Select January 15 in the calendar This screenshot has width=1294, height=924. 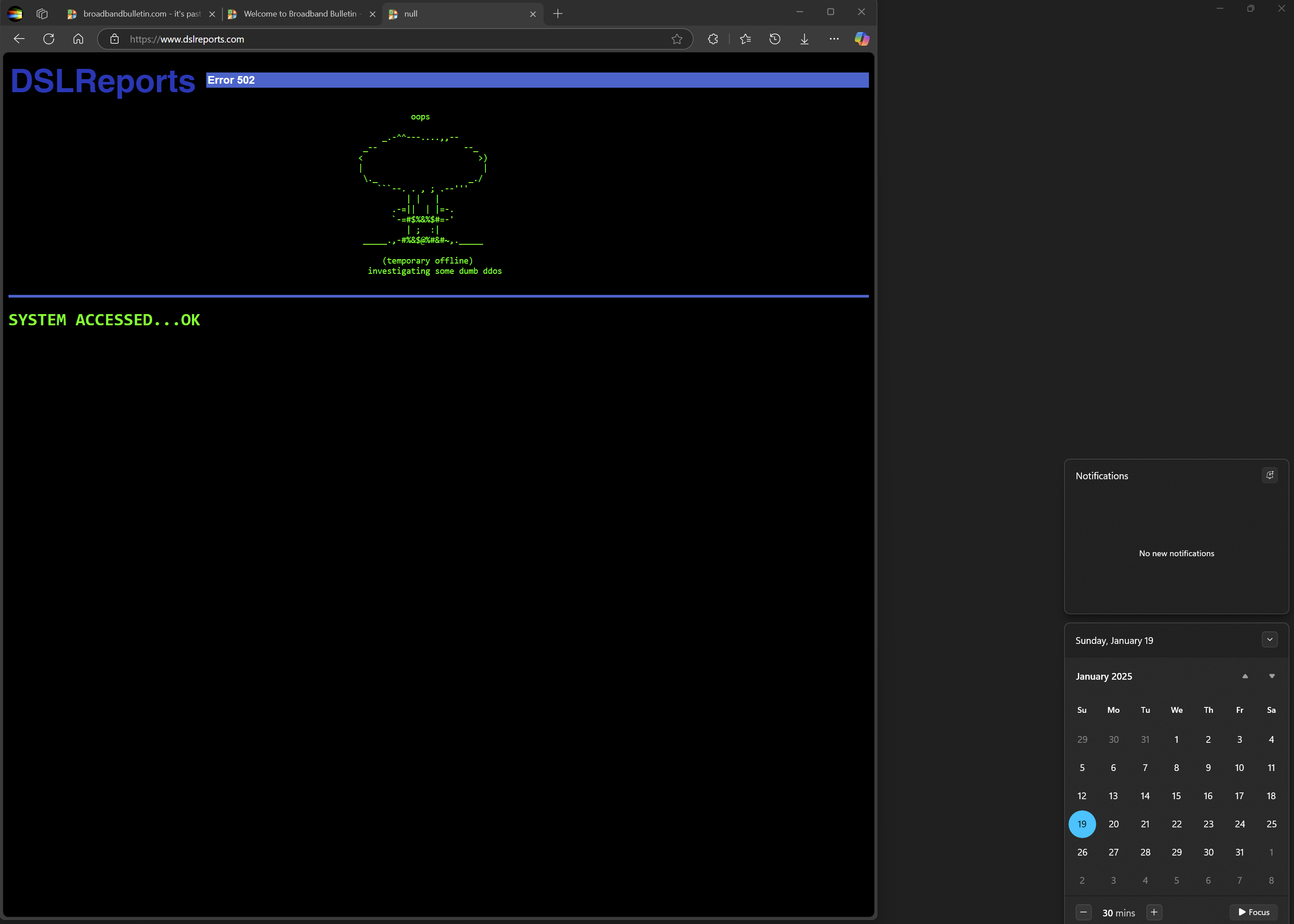point(1176,796)
